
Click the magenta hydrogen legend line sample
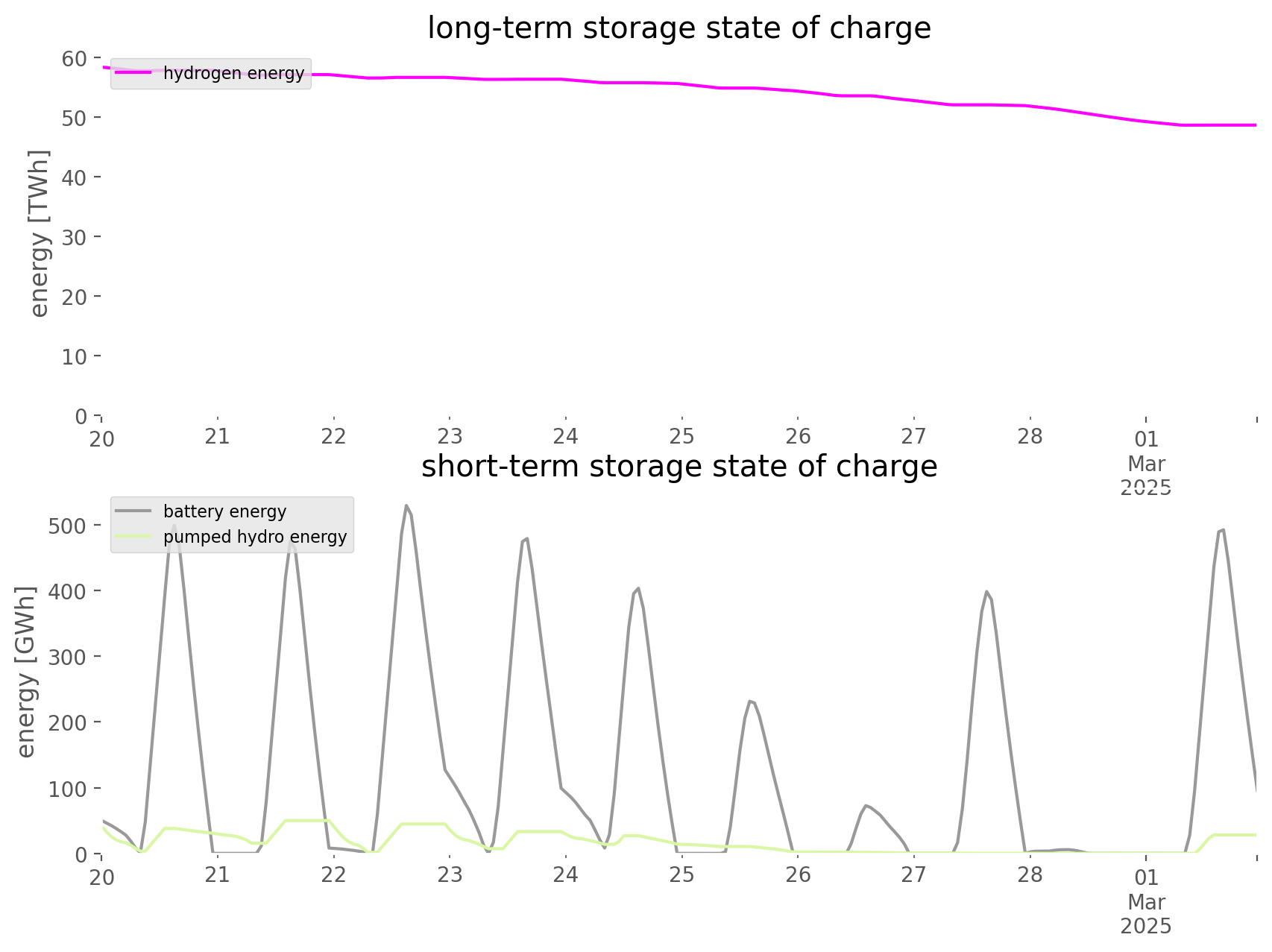click(133, 73)
